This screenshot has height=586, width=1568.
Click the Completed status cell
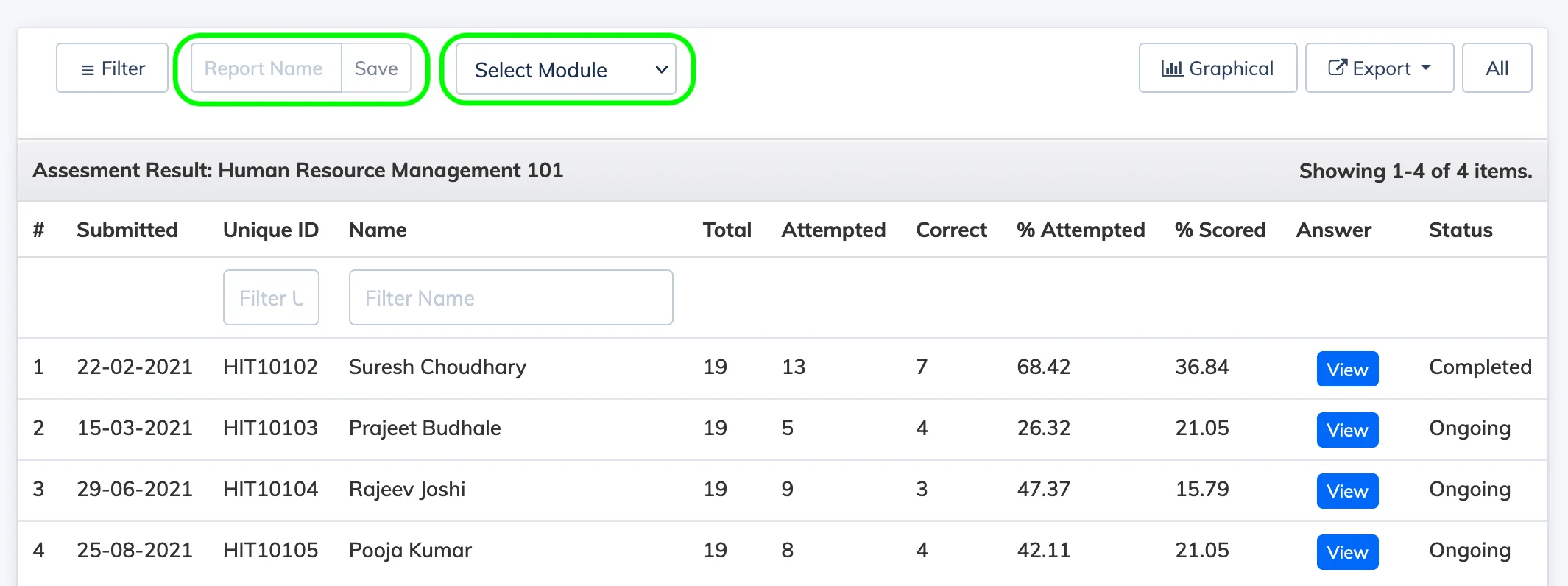tap(1480, 367)
